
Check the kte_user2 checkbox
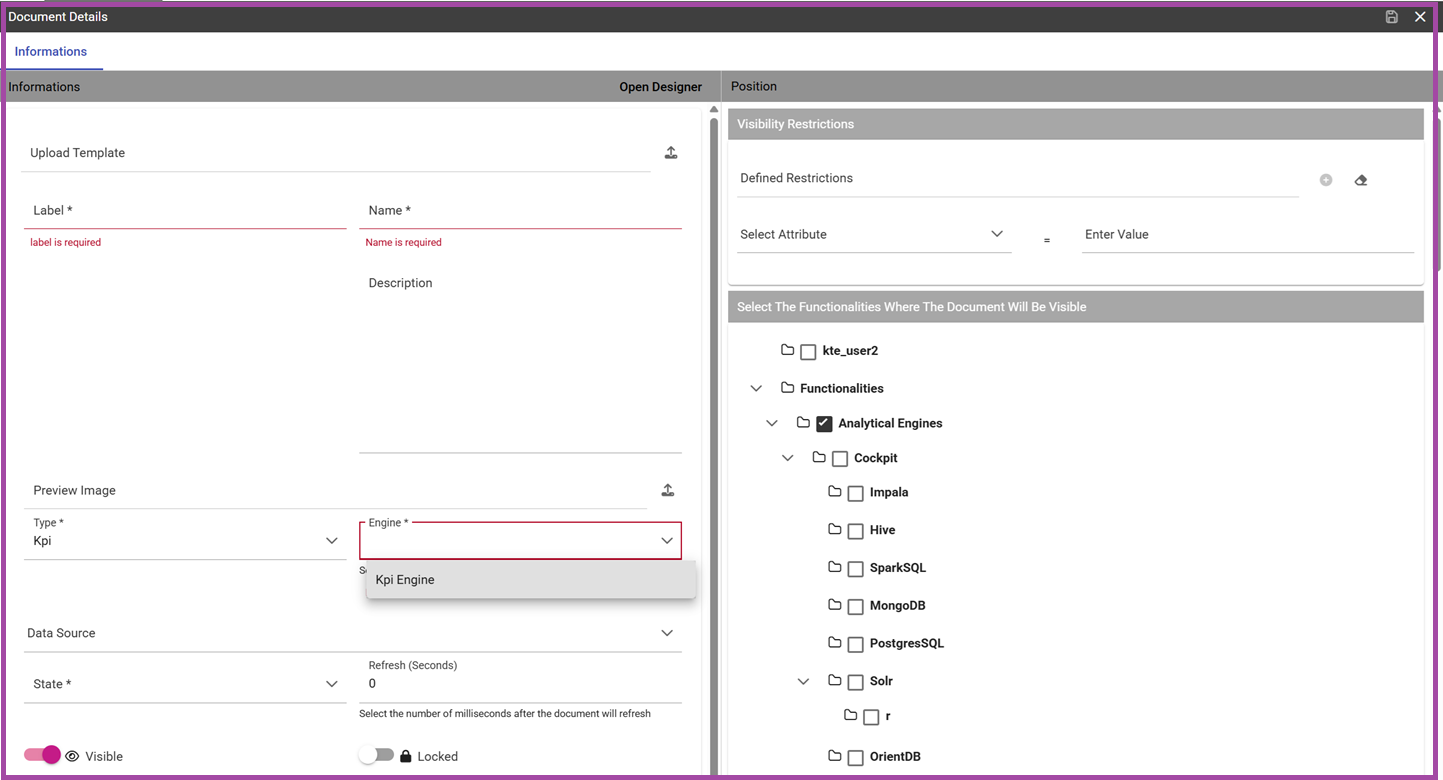pyautogui.click(x=808, y=352)
